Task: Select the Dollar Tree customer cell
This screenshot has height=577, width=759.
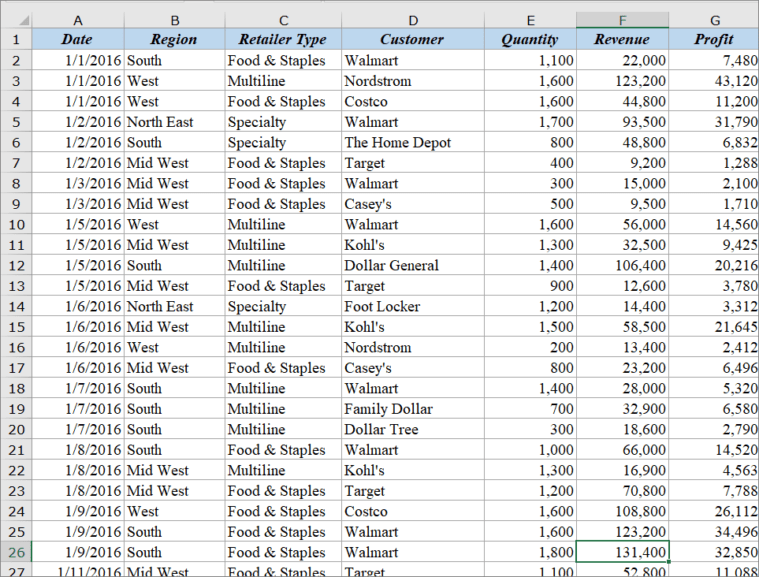Action: click(x=413, y=429)
